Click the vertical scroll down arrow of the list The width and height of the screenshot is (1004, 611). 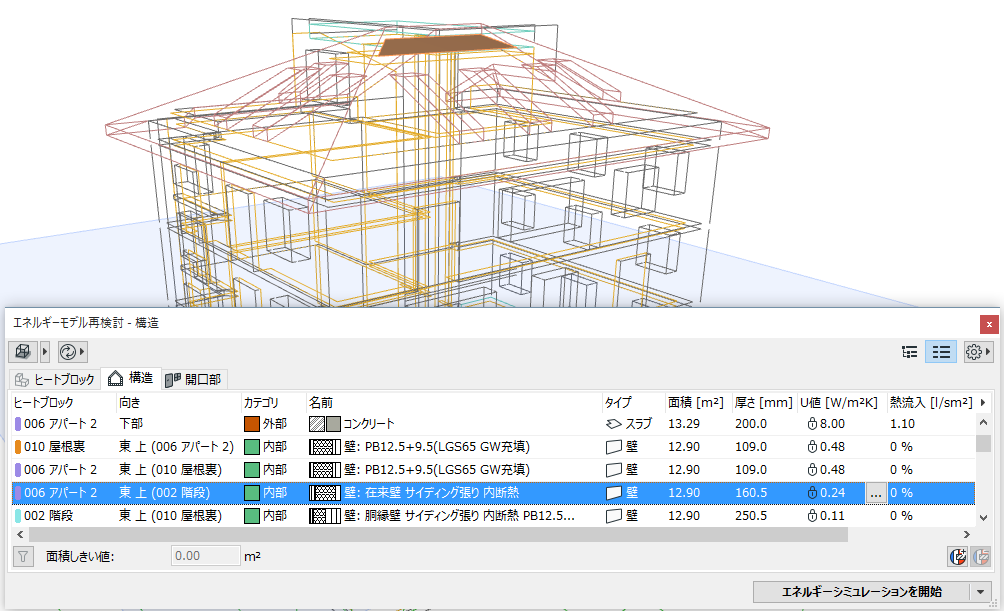(x=984, y=517)
